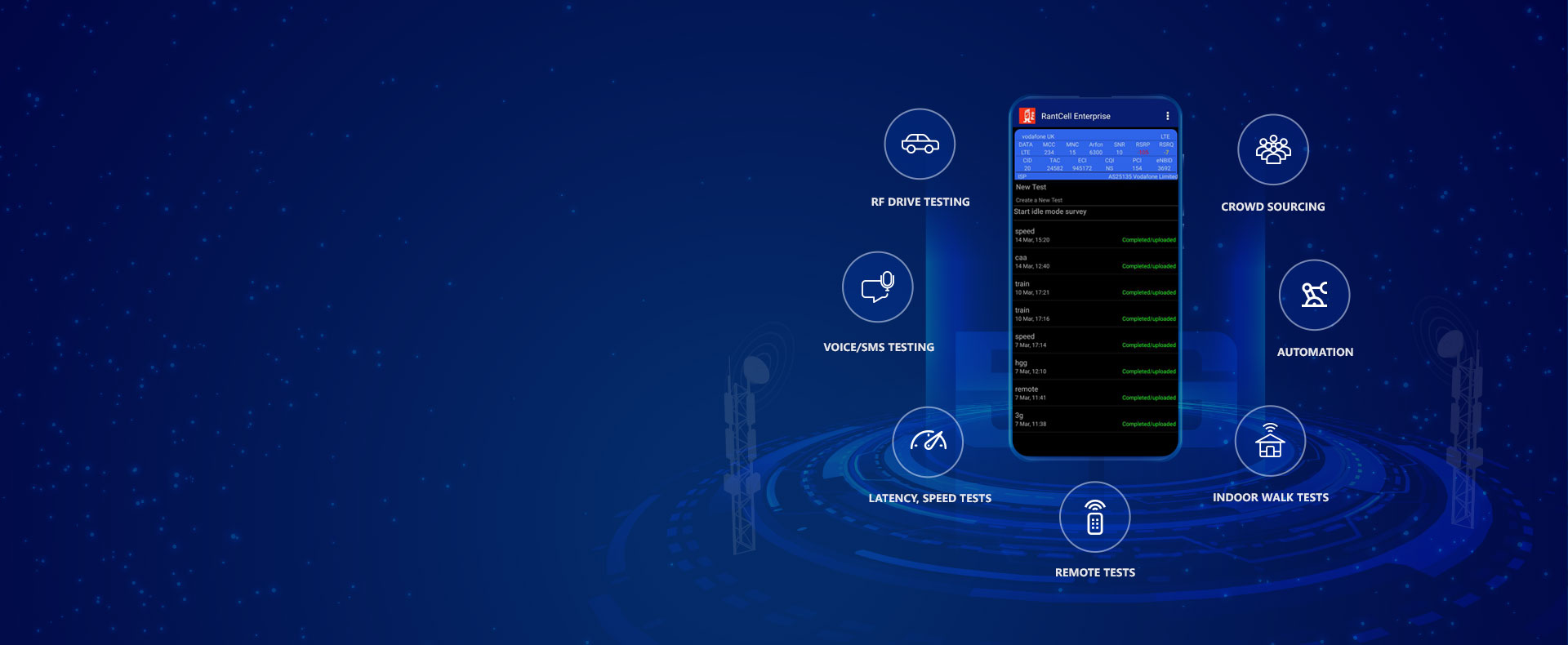Click the Crowd Sourcing text label

pos(1272,207)
